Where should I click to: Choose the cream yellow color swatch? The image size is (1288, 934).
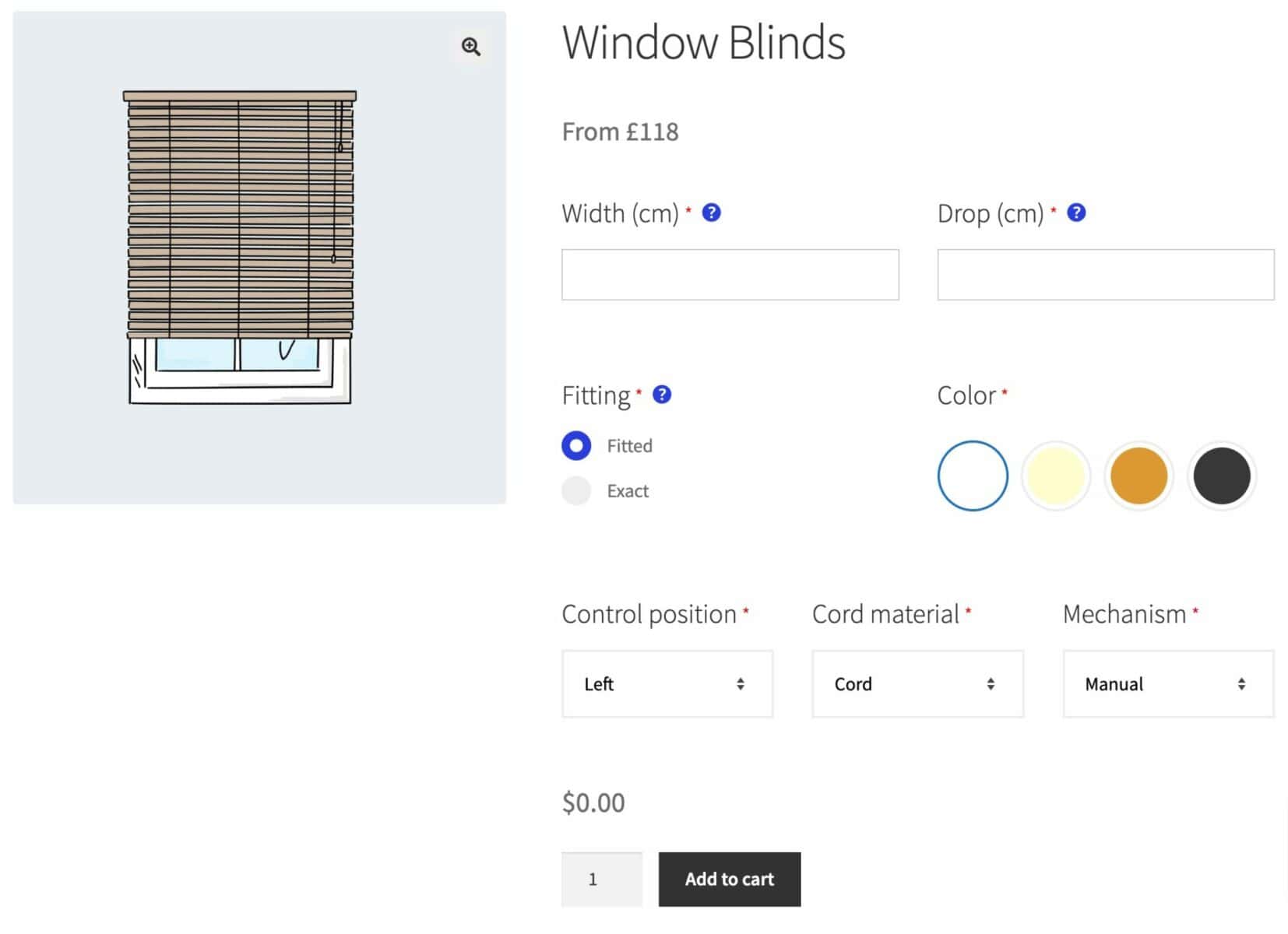click(1056, 476)
